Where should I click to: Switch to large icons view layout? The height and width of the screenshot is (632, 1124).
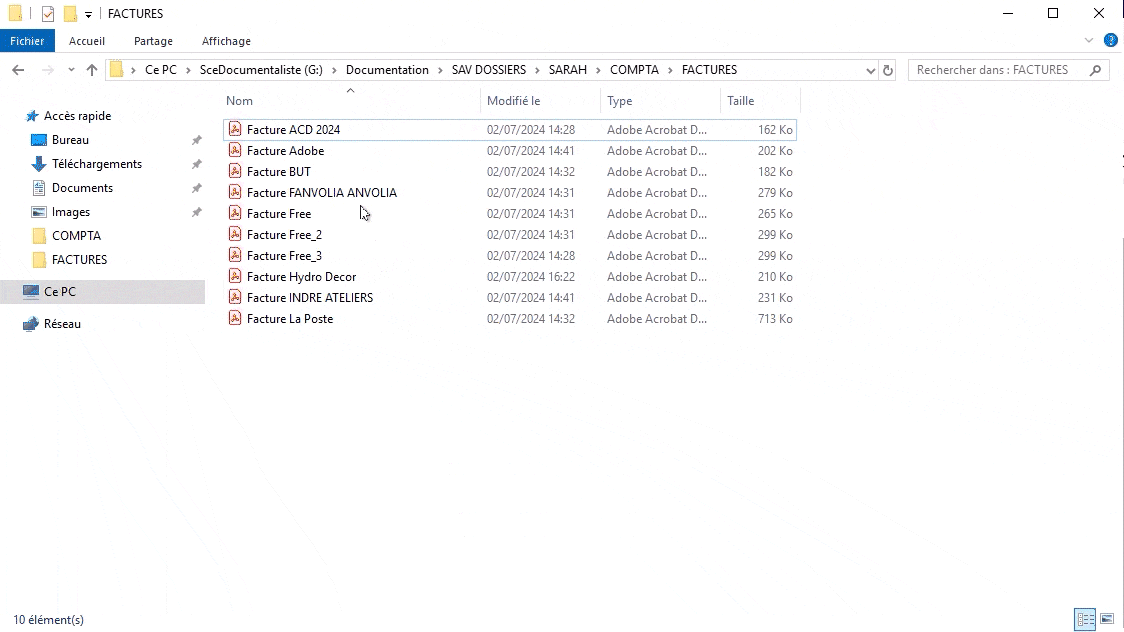pos(1107,618)
